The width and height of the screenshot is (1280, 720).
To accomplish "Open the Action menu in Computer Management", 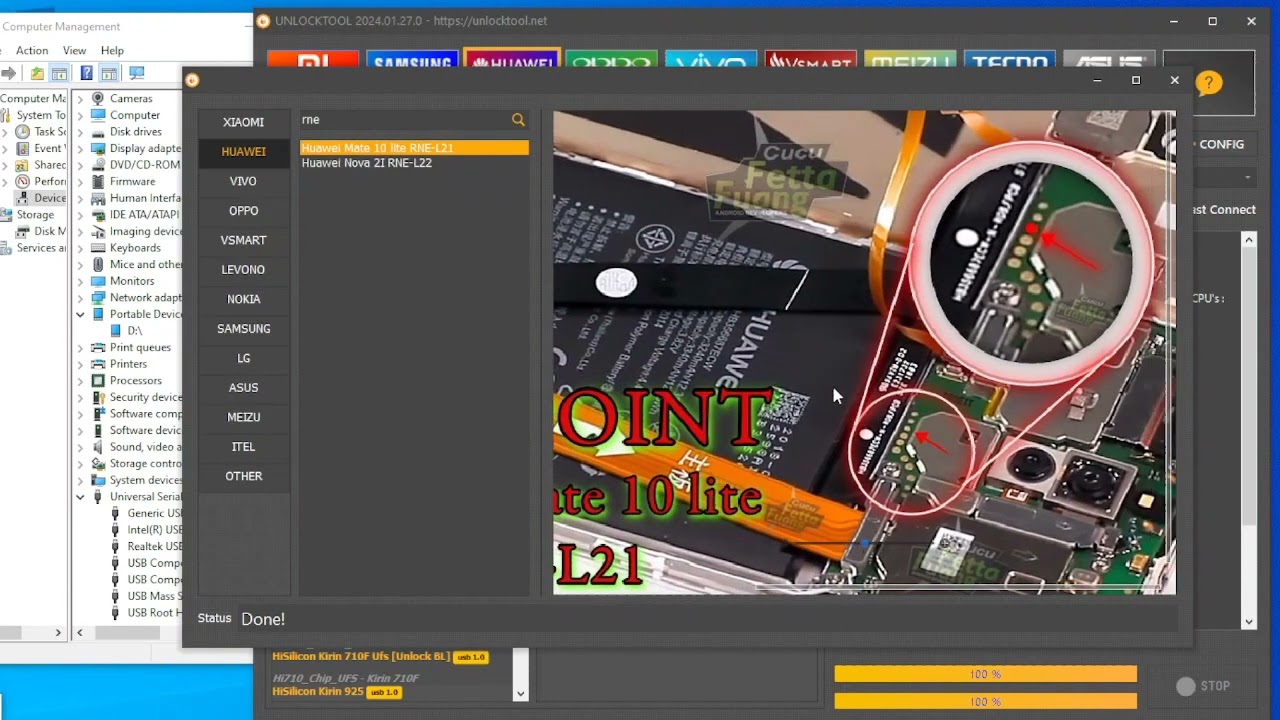I will pos(31,50).
